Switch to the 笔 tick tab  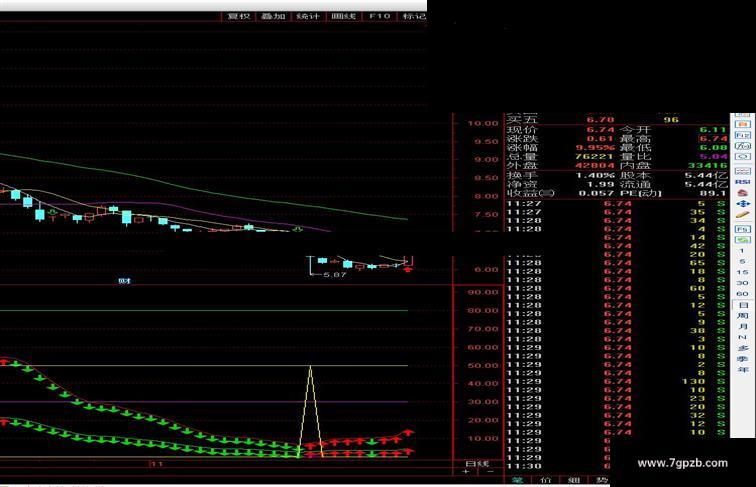click(518, 480)
